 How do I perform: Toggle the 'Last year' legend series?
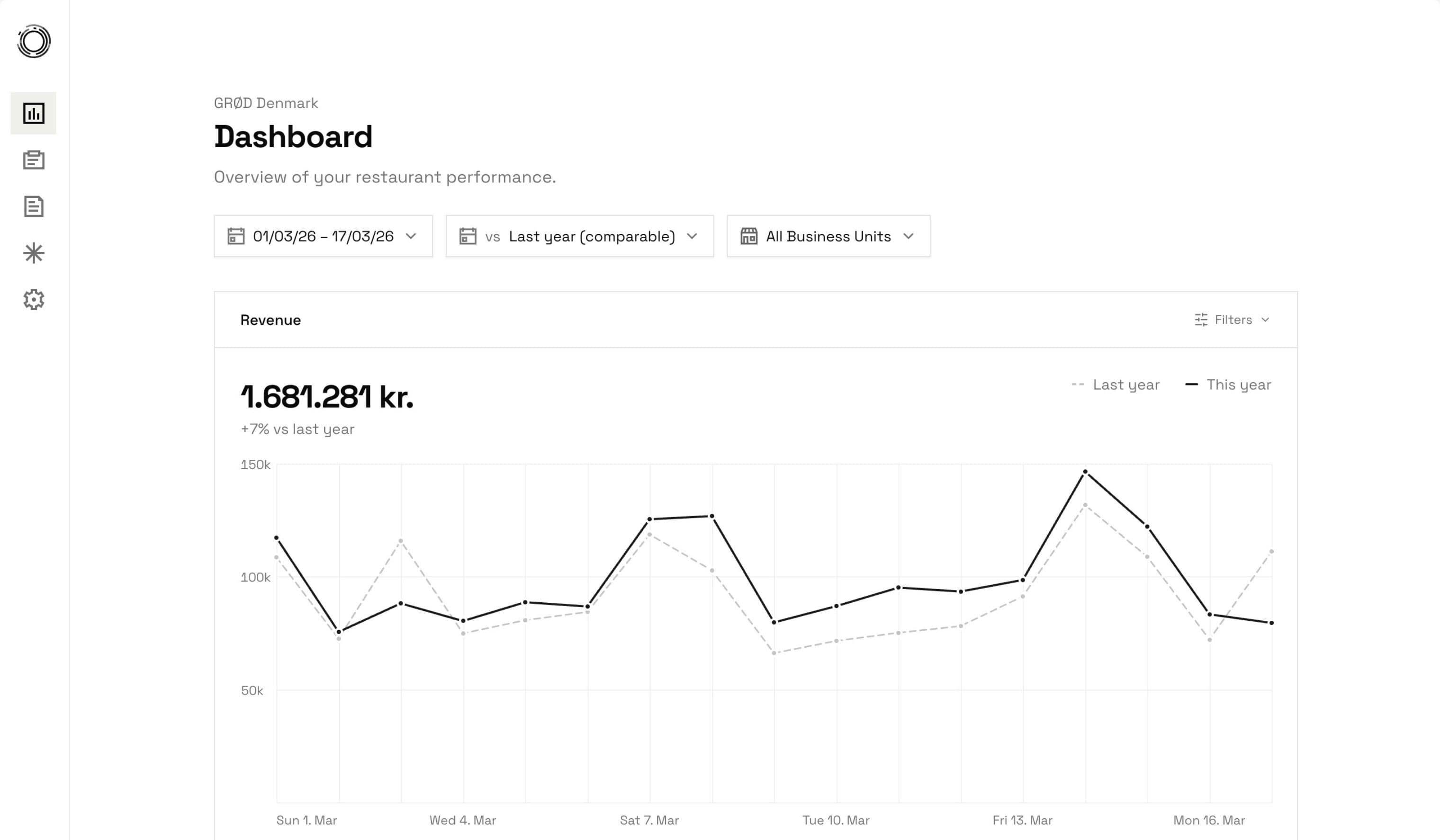pos(1116,384)
